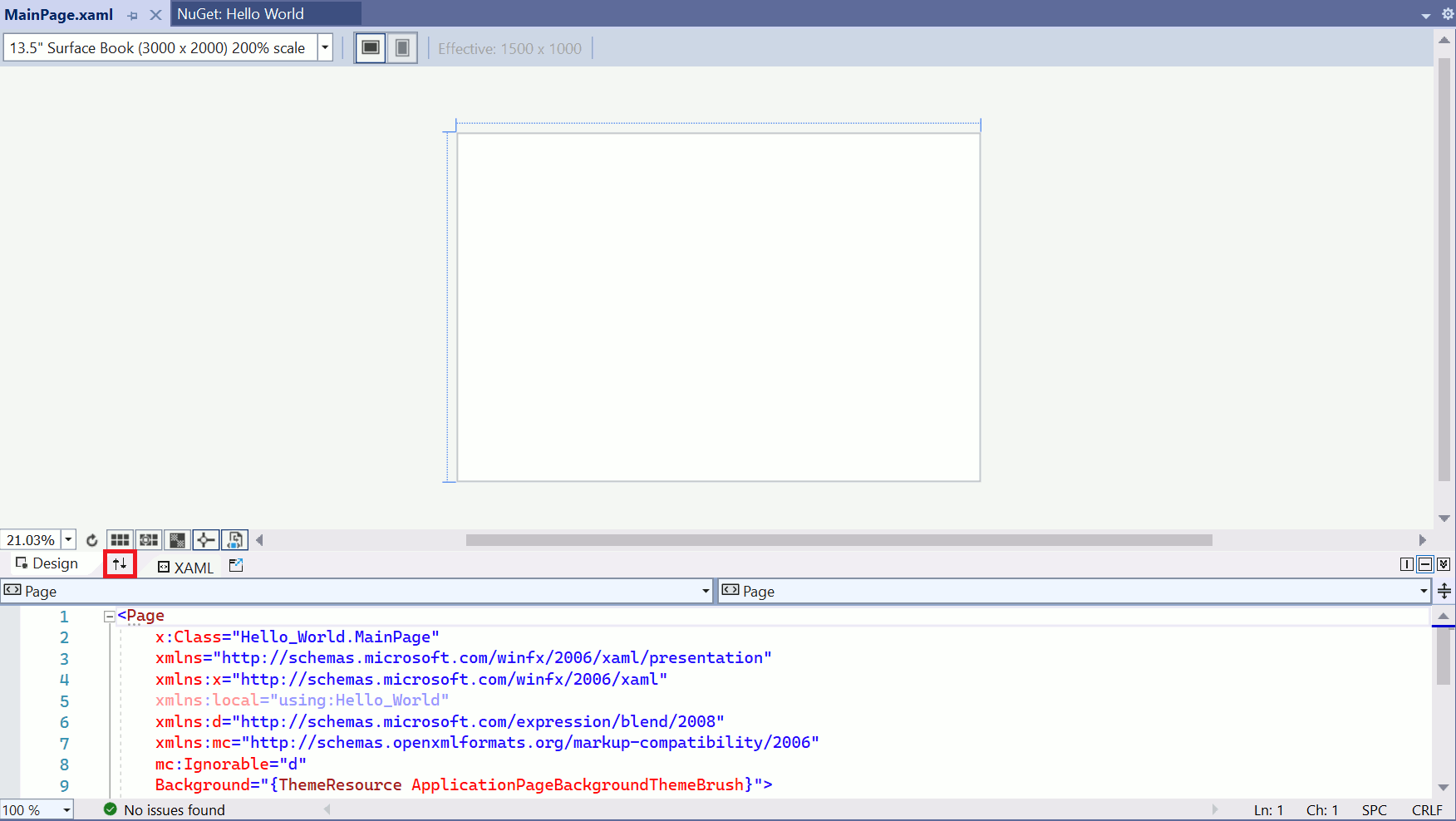Switch designer to portrait orientation
This screenshot has height=821, width=1456.
tap(402, 48)
